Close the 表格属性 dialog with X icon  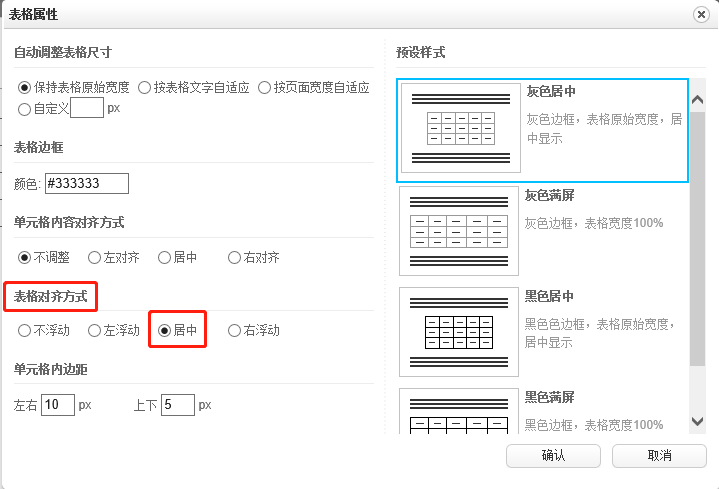tap(701, 14)
